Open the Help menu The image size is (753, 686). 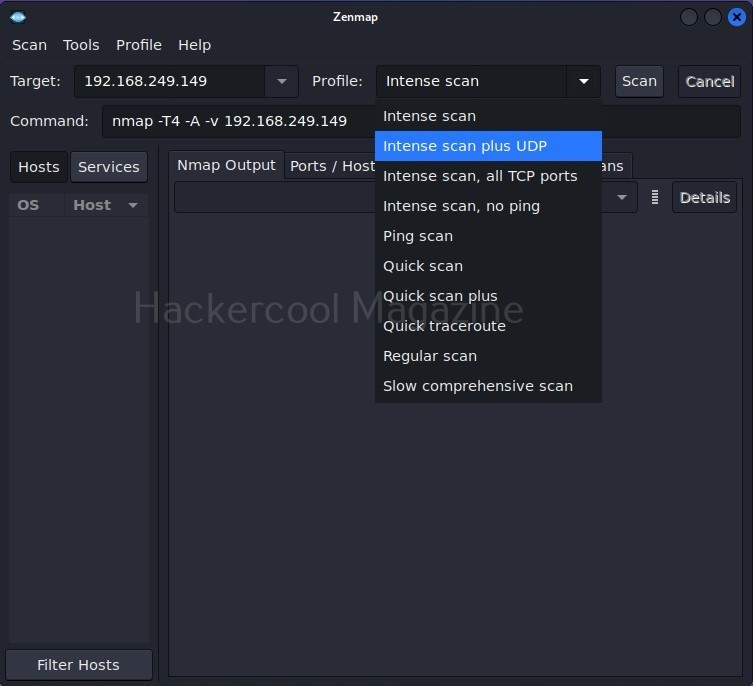194,45
